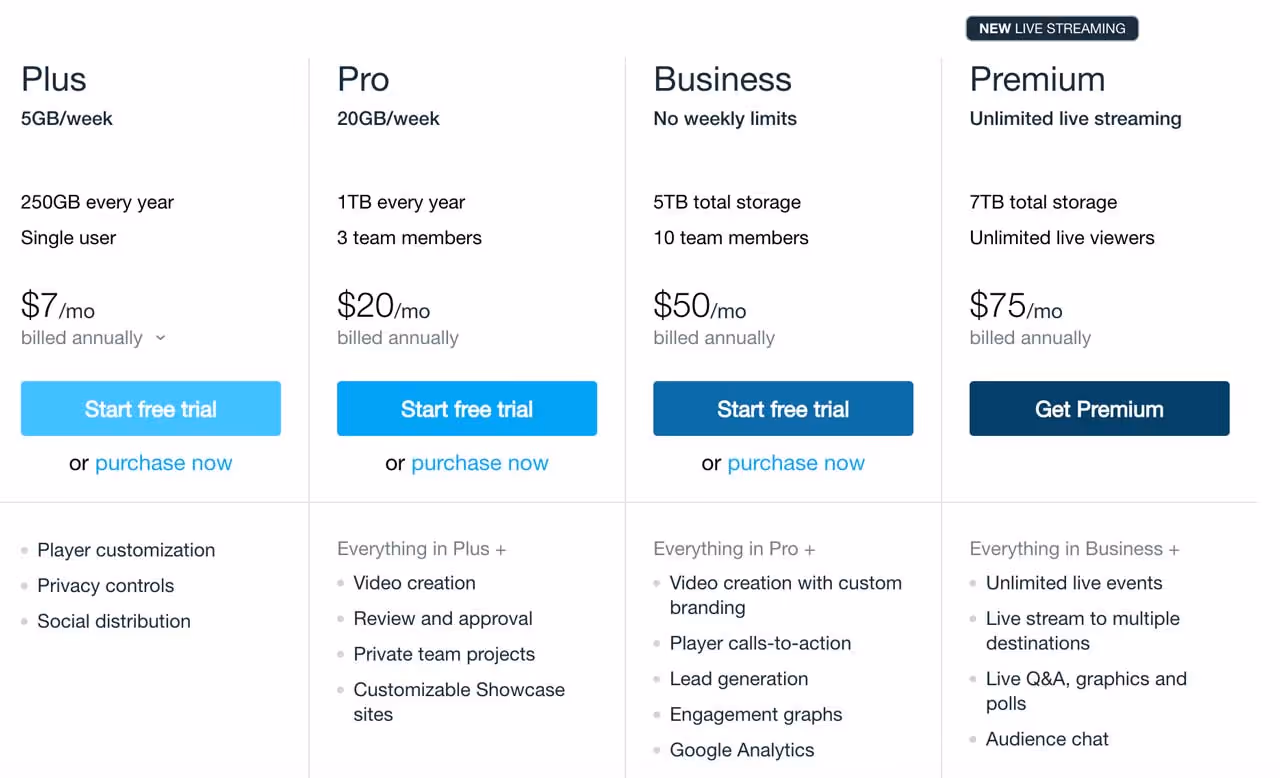
Task: Select the Plus plan heading
Action: (53, 79)
